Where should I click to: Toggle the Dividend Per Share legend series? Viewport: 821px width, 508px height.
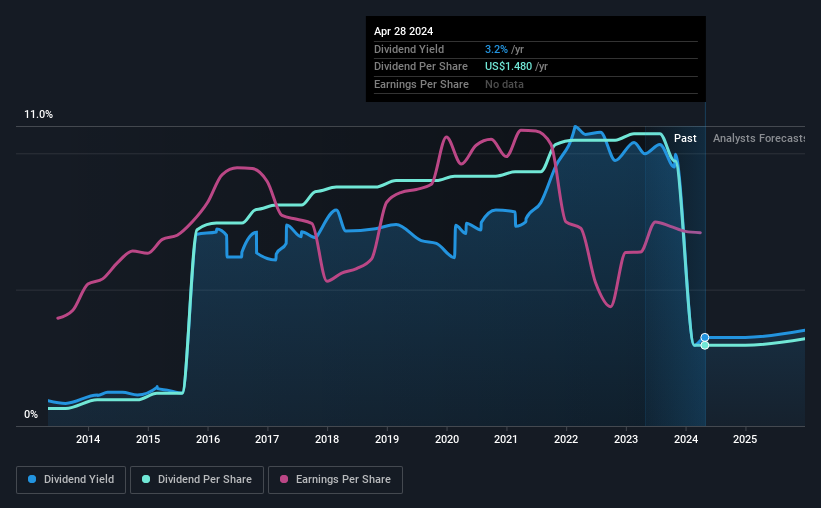click(x=197, y=480)
